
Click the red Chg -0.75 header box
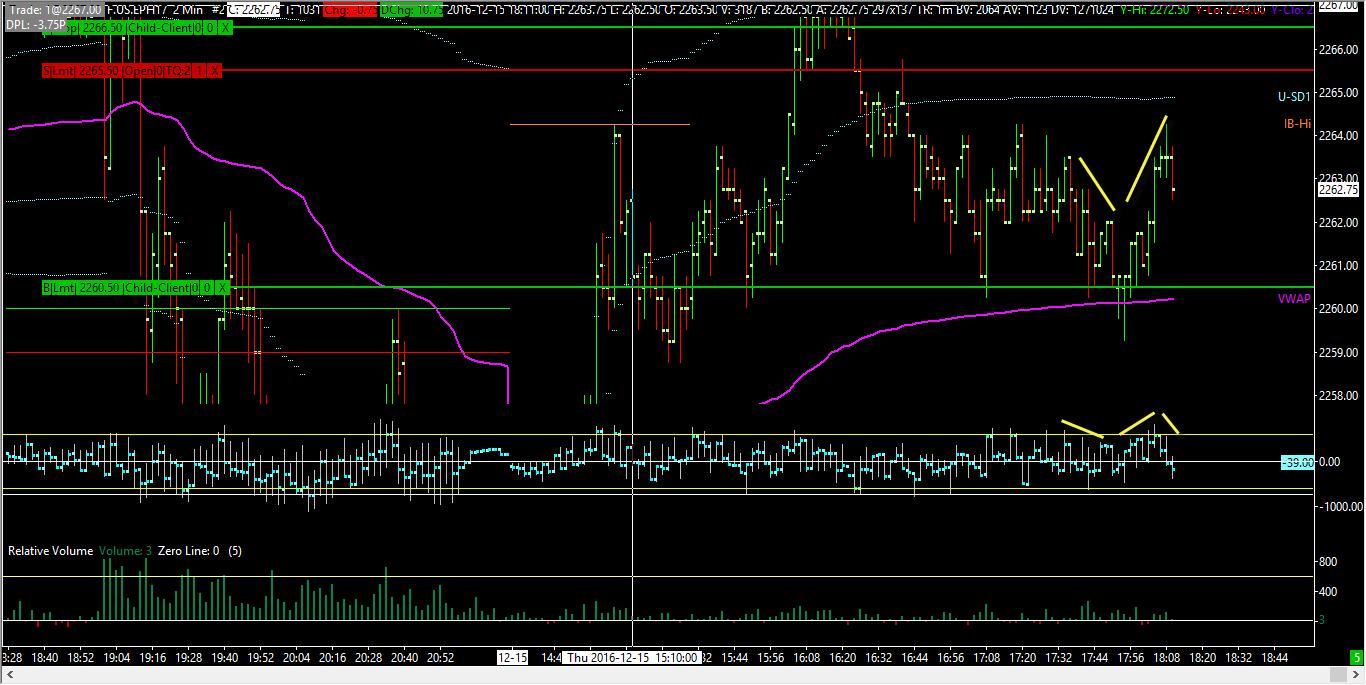350,10
